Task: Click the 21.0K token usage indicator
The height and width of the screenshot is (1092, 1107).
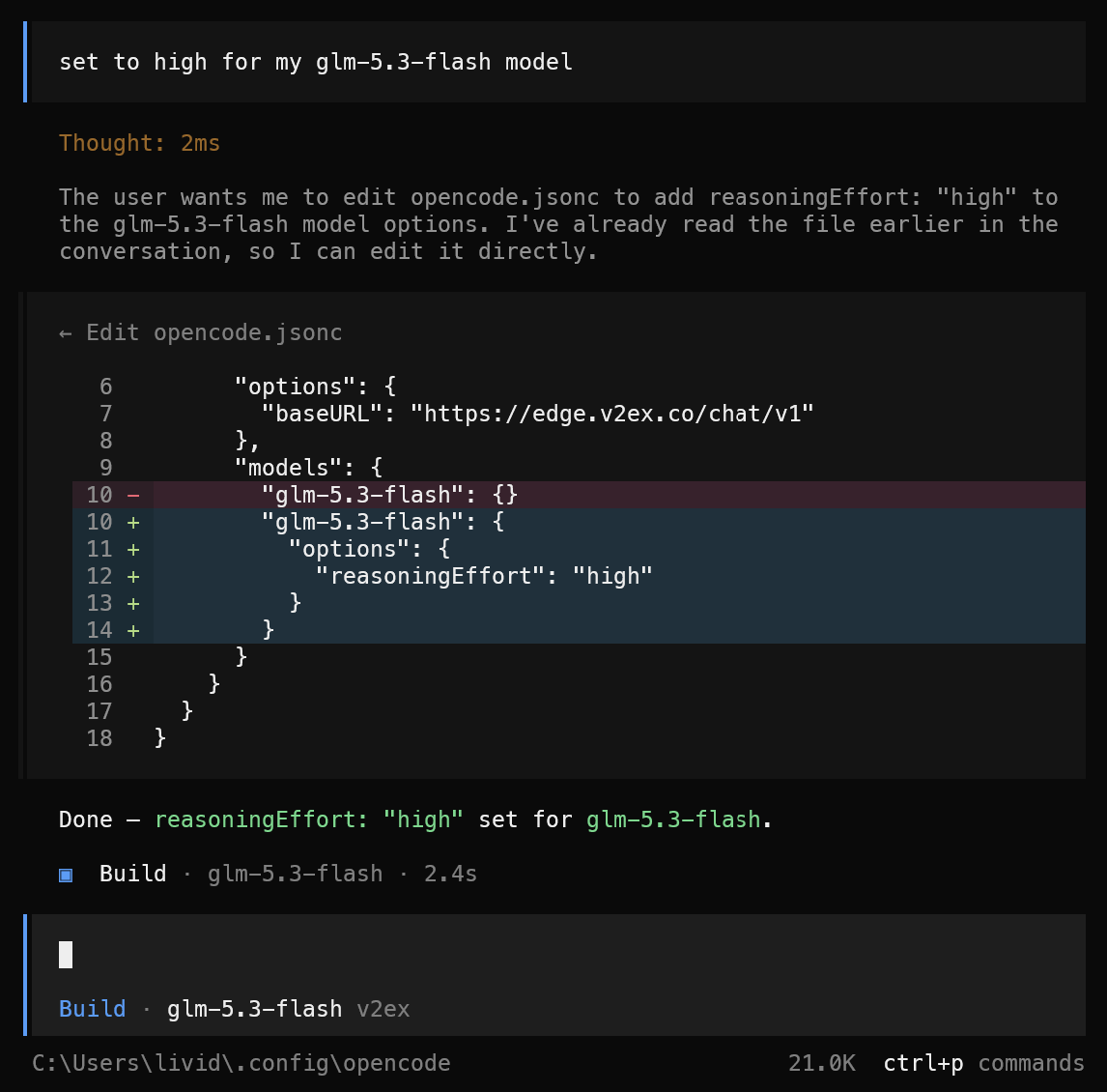Action: point(822,1063)
